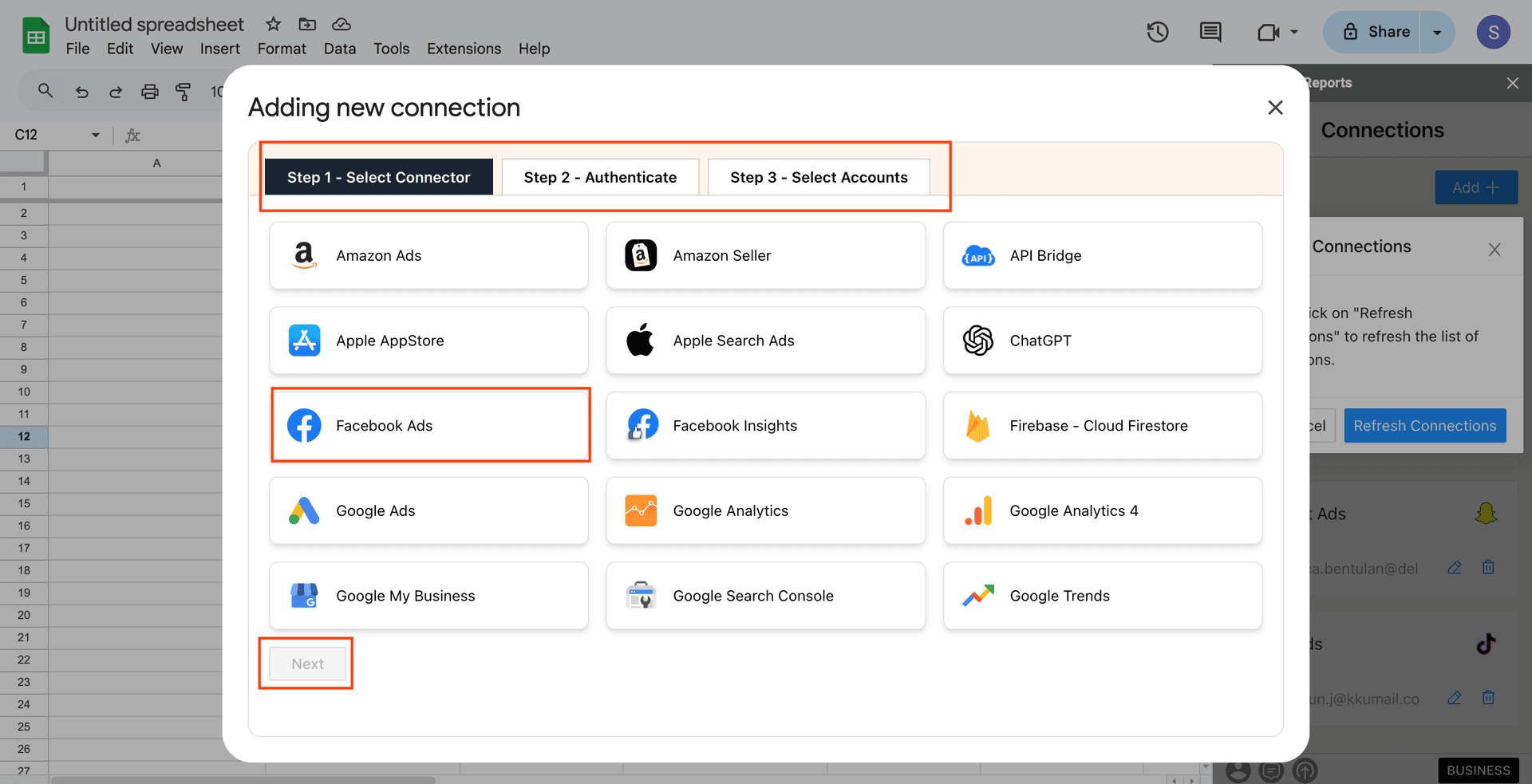Click the Undo toolbar icon
This screenshot has width=1532, height=784.
(x=81, y=92)
